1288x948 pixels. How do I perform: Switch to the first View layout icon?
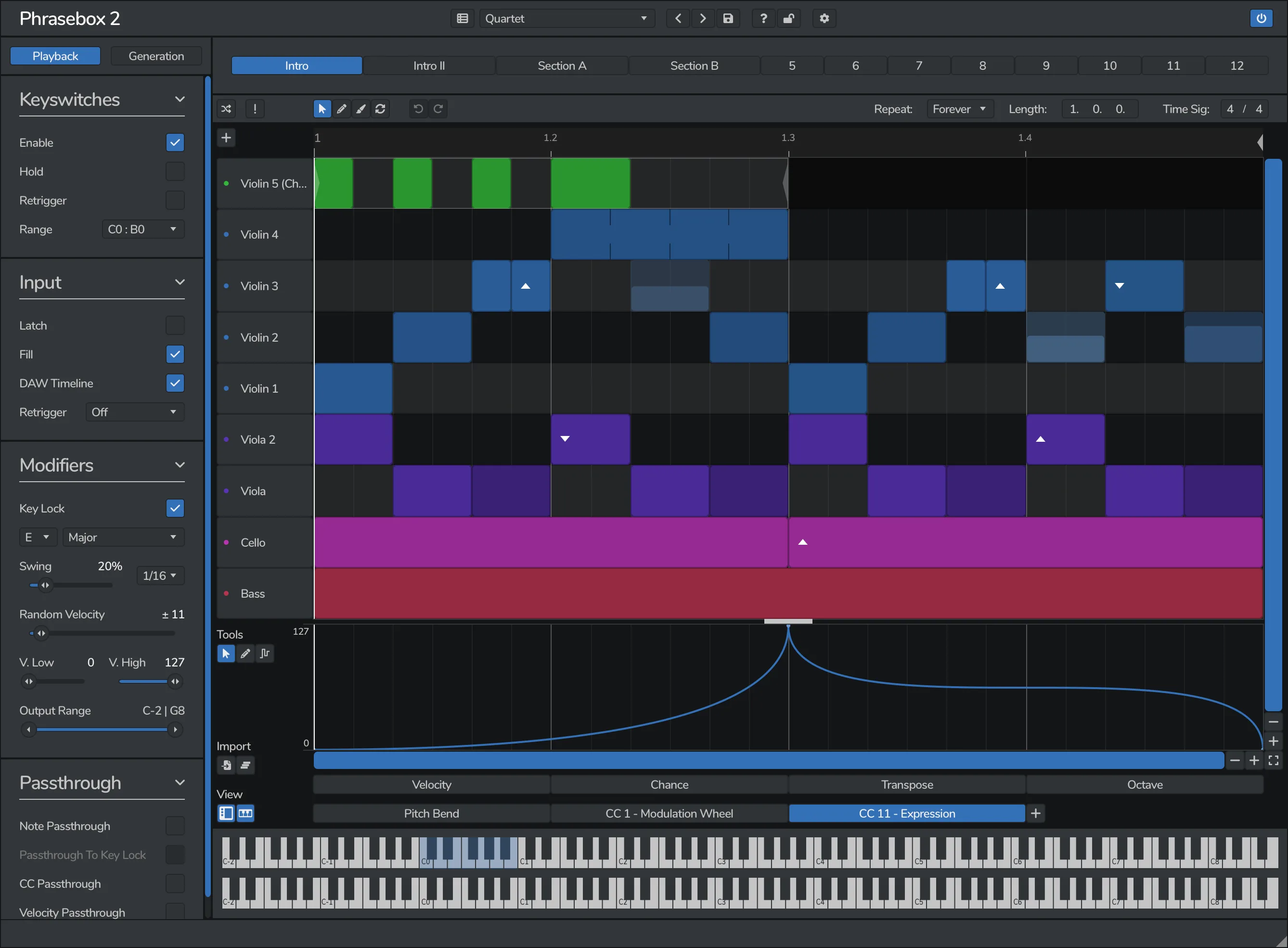(226, 813)
